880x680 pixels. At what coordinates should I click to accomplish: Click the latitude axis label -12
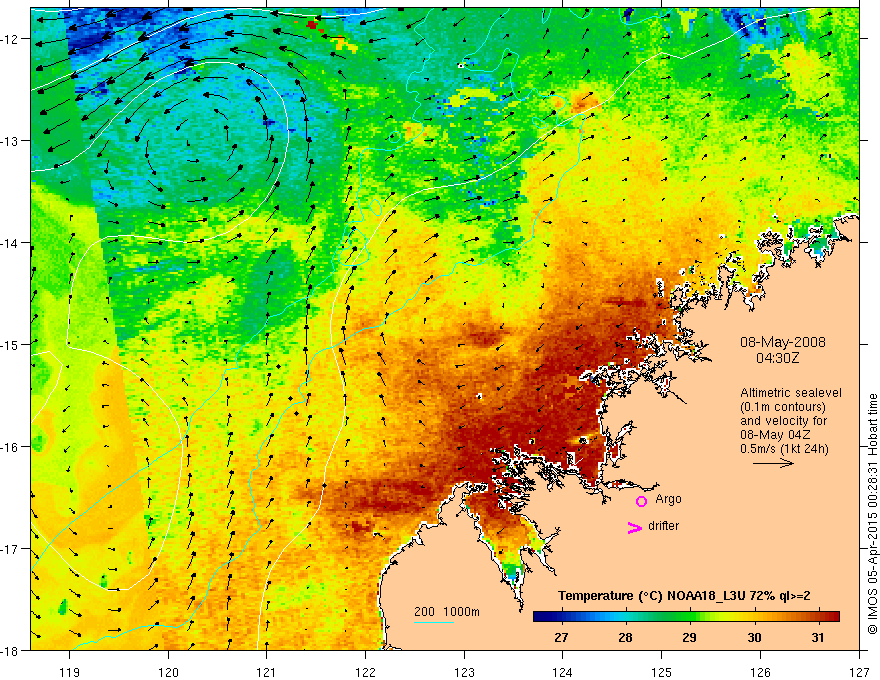pyautogui.click(x=11, y=39)
